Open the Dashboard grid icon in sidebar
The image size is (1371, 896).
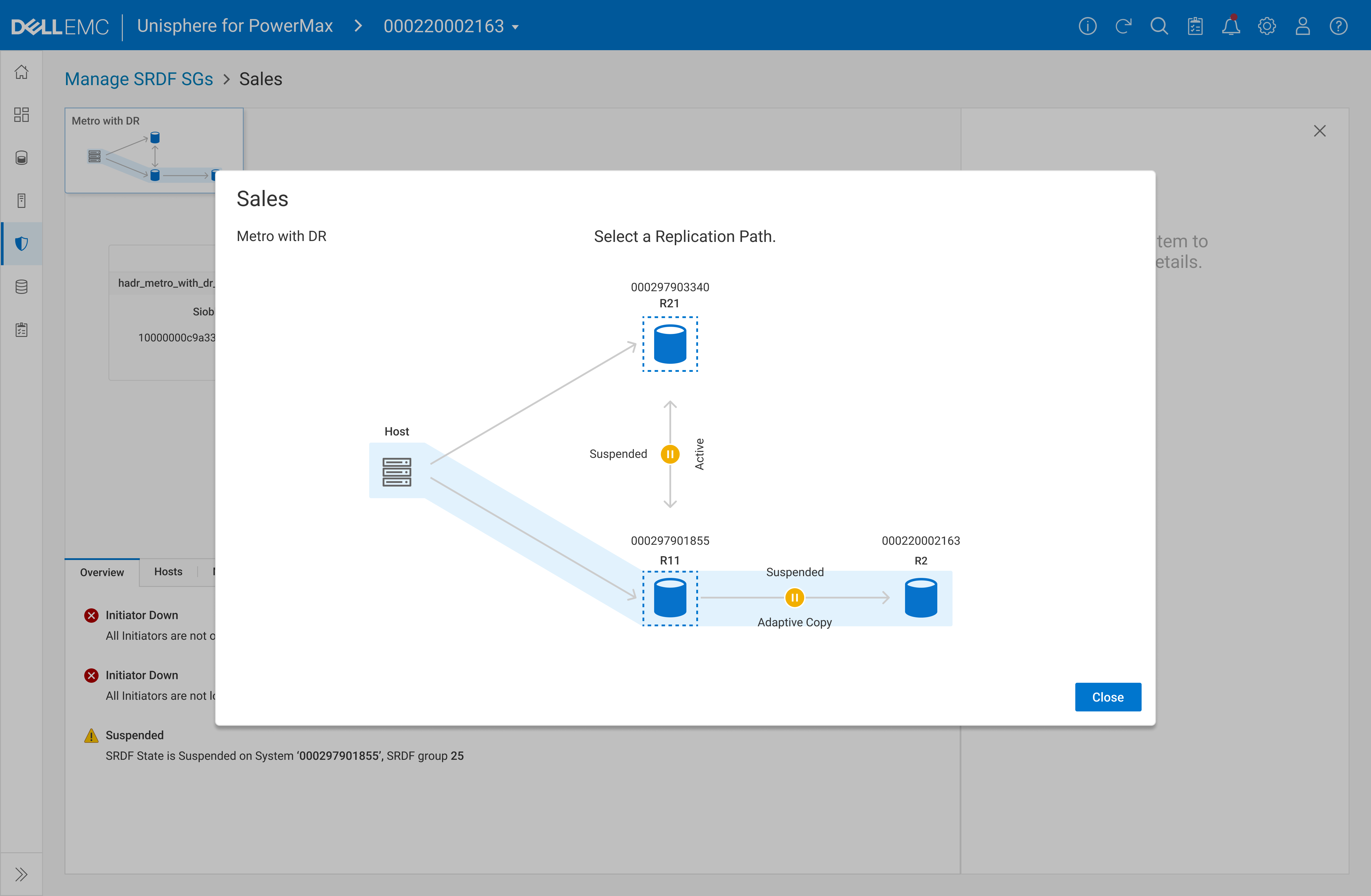pyautogui.click(x=21, y=115)
